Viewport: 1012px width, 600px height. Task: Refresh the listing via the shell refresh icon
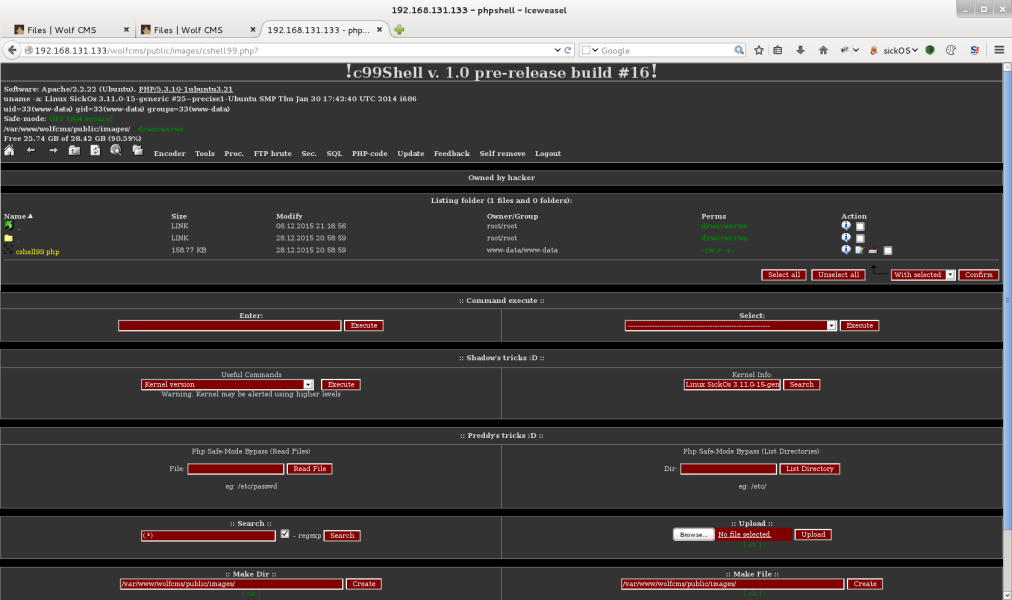pos(95,150)
